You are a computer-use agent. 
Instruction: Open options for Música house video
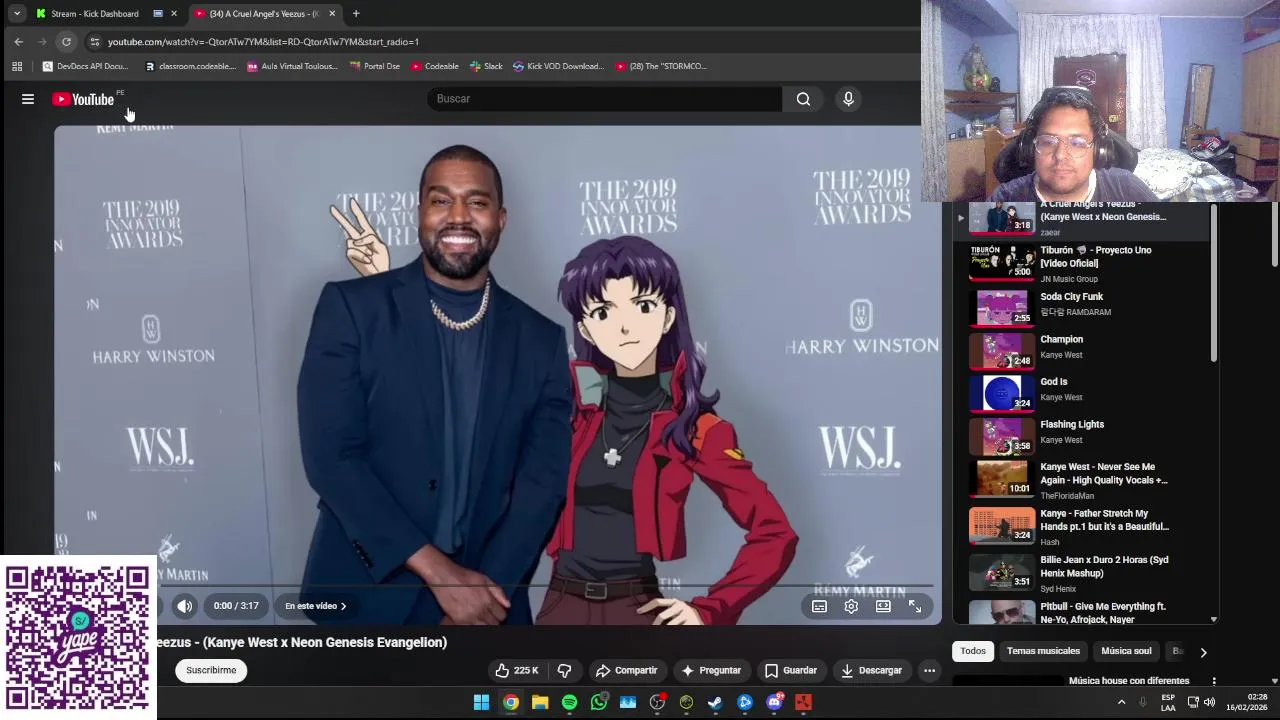(1214, 681)
